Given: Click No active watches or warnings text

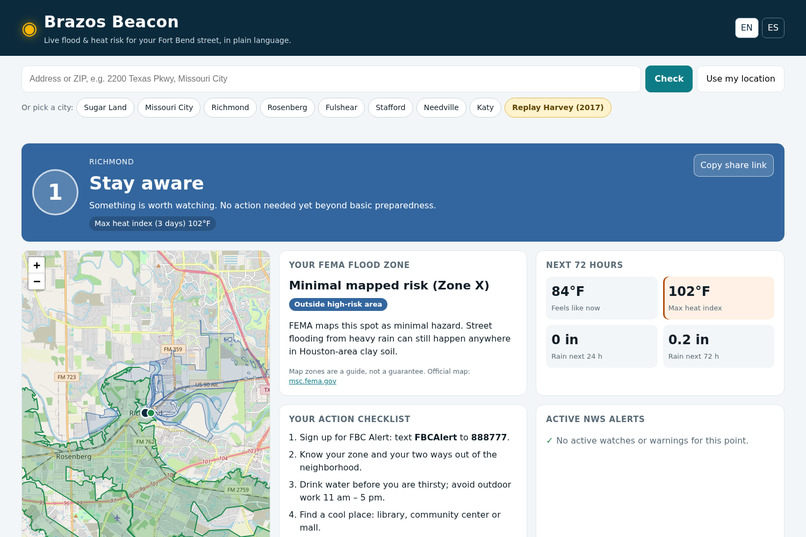Looking at the screenshot, I should [x=652, y=441].
